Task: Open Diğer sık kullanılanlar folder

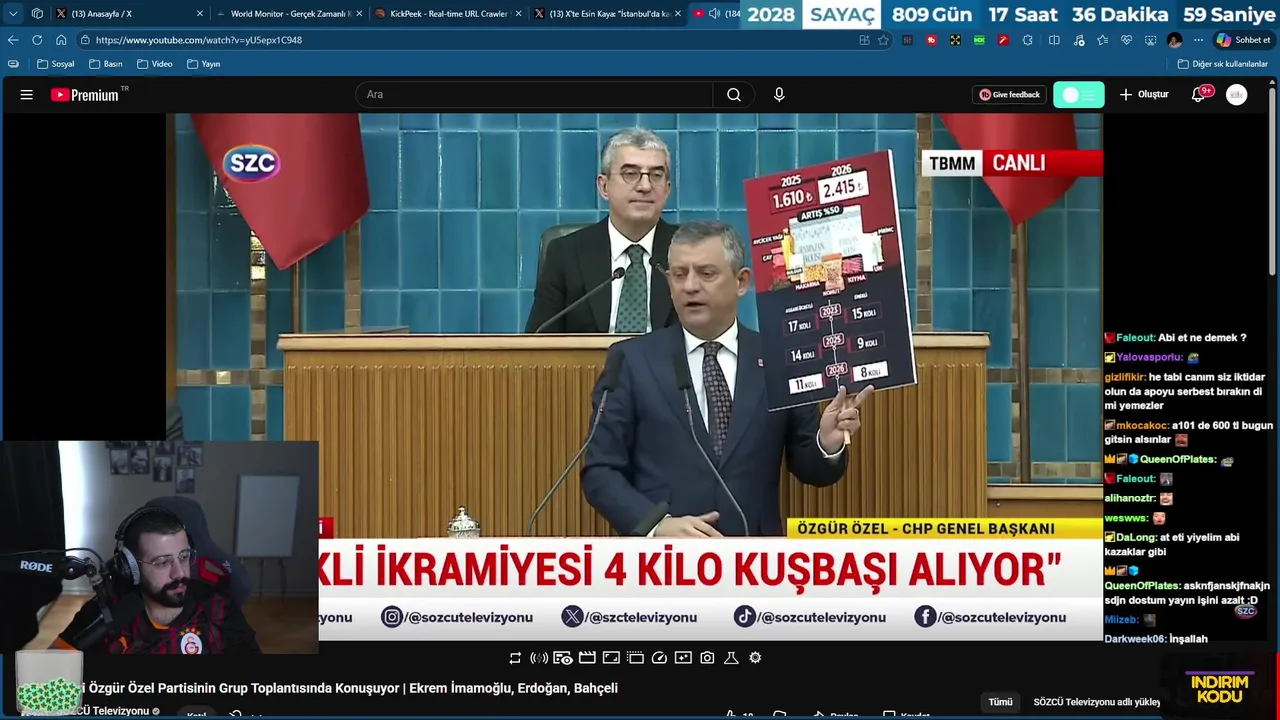Action: [1223, 64]
